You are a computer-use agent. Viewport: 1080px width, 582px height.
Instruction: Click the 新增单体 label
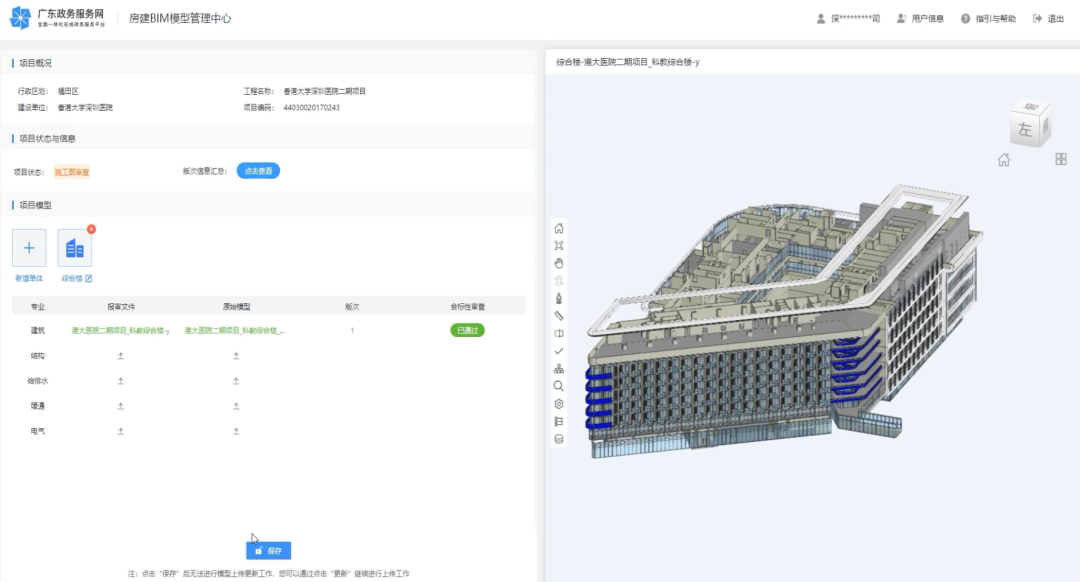coord(29,278)
